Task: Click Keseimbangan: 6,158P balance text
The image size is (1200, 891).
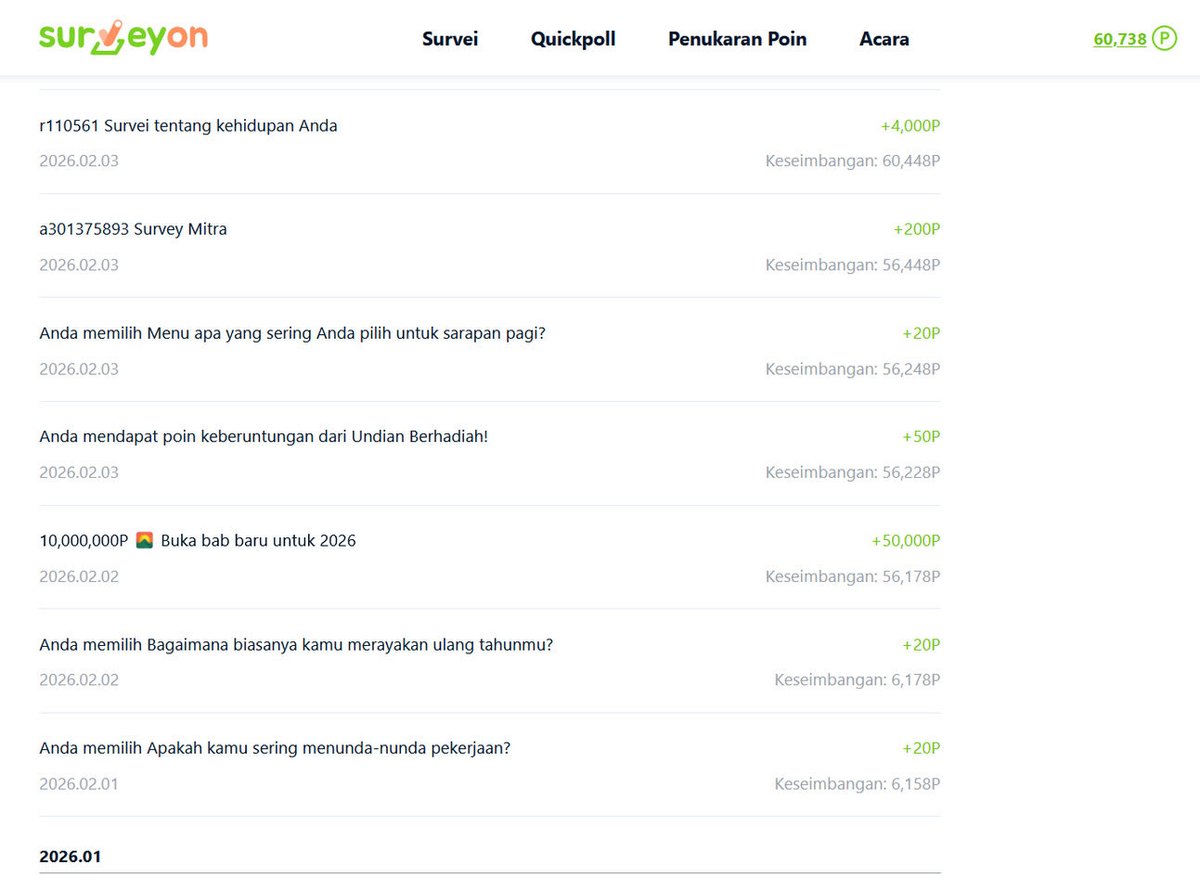Action: 857,784
